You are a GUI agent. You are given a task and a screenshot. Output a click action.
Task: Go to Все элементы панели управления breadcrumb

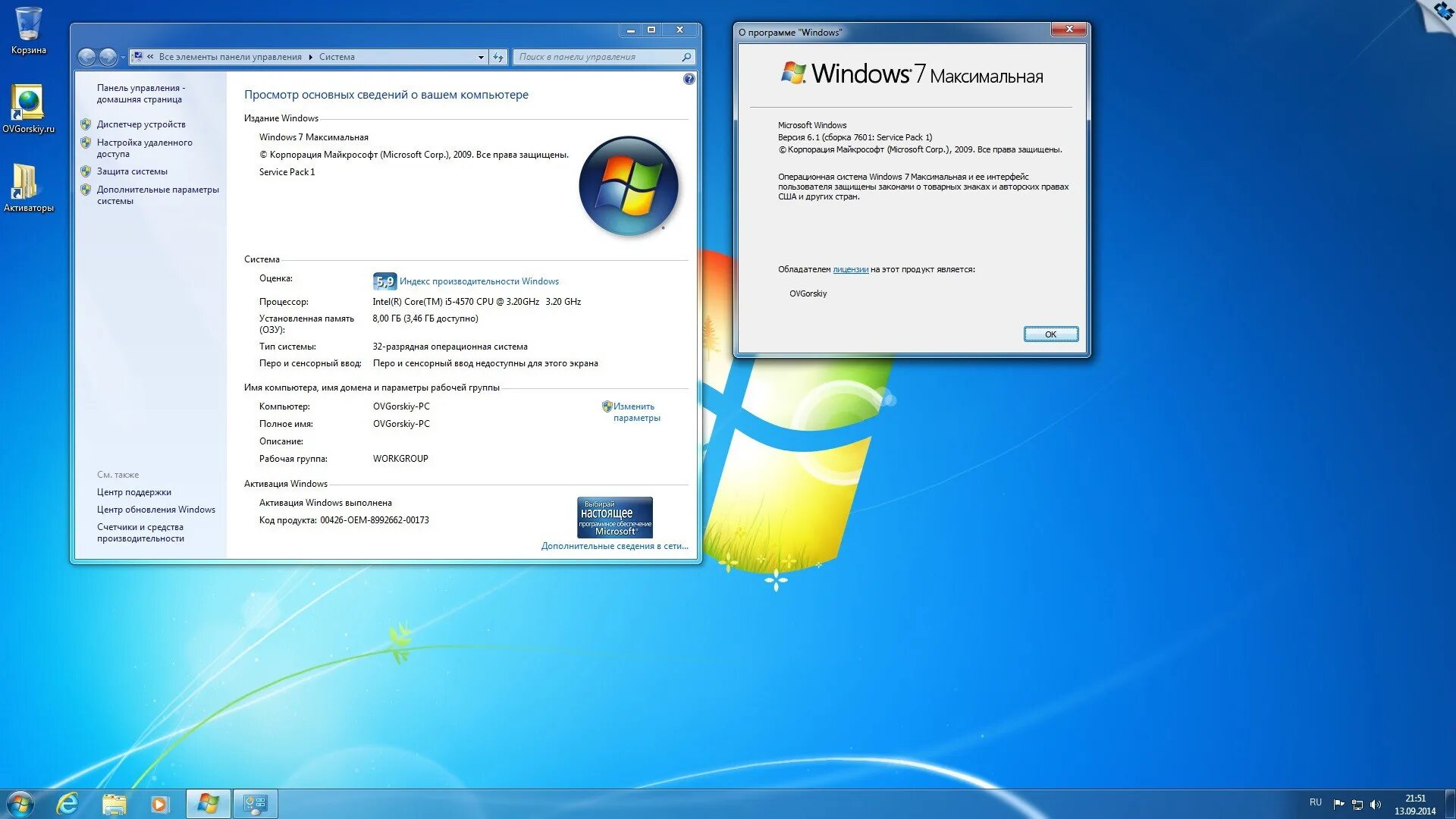tap(230, 56)
